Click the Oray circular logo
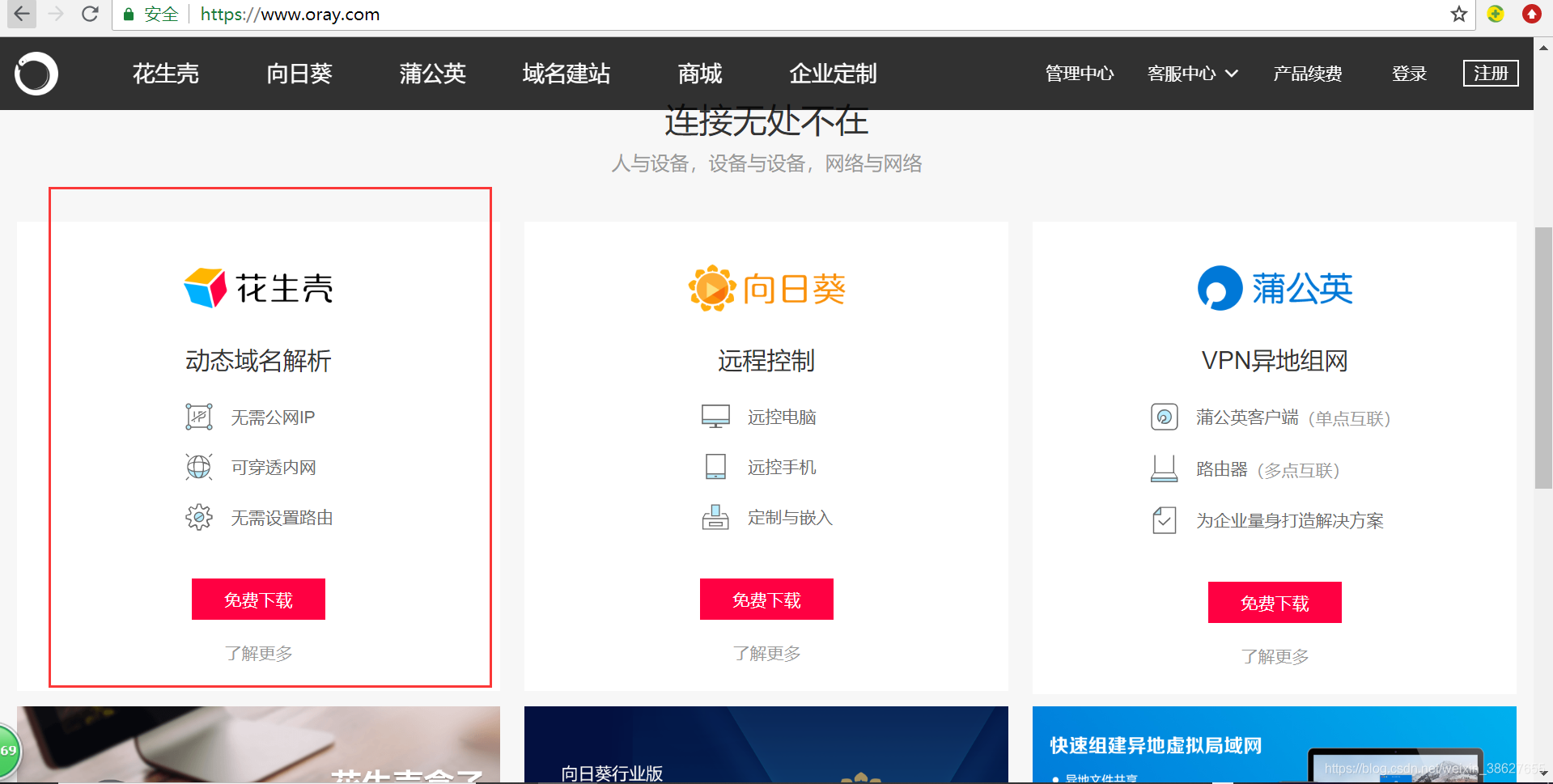This screenshot has width=1553, height=784. [x=36, y=74]
